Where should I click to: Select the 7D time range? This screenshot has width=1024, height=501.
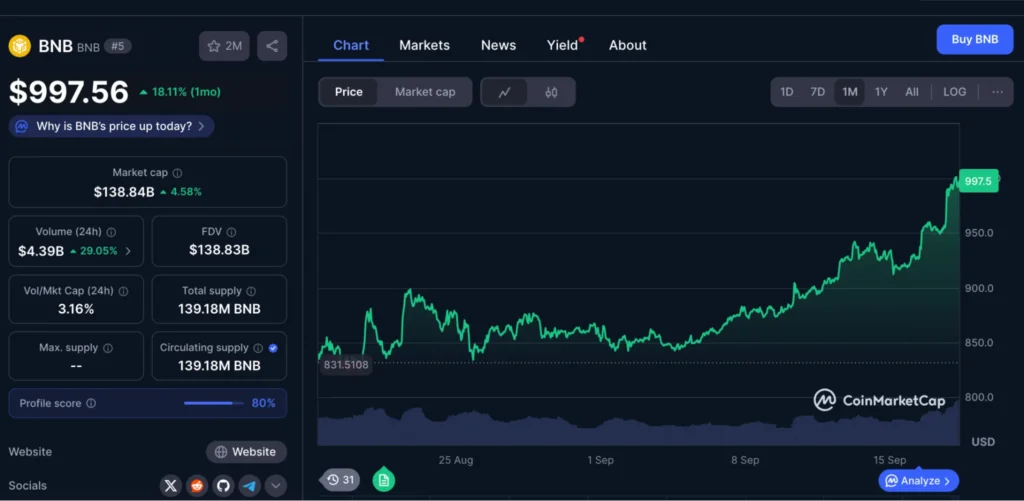tap(817, 92)
